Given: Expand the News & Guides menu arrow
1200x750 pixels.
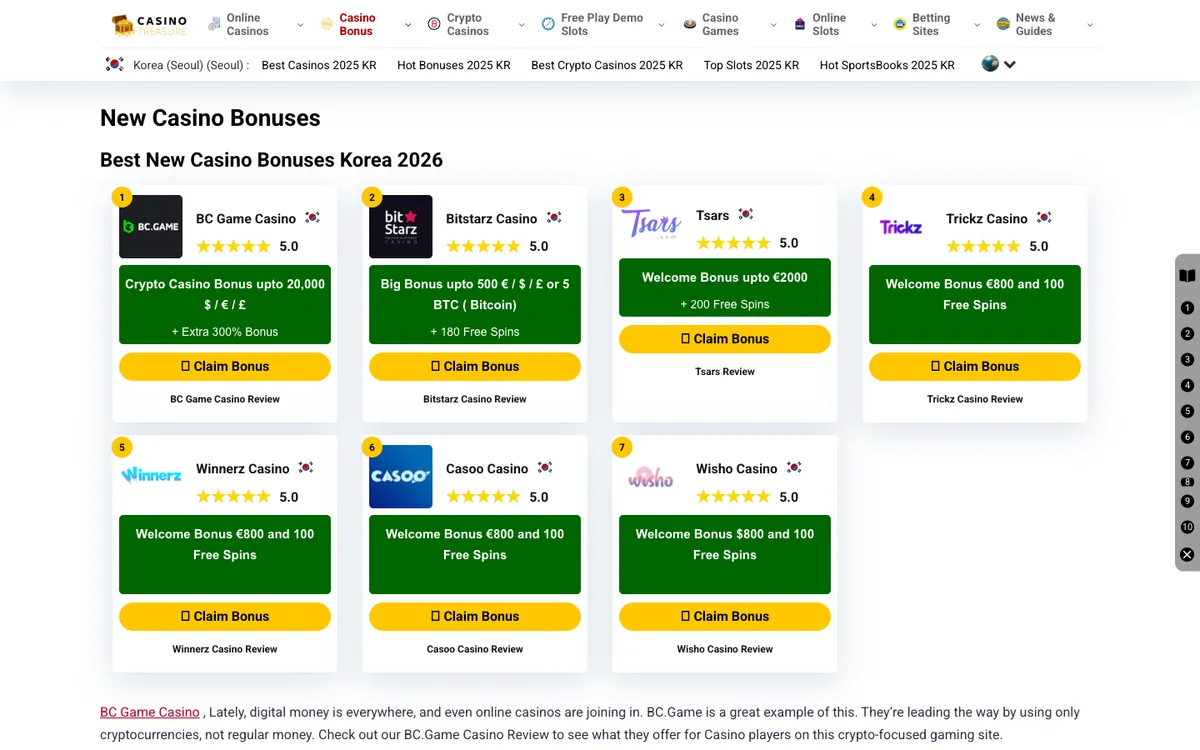Looking at the screenshot, I should tap(1090, 25).
